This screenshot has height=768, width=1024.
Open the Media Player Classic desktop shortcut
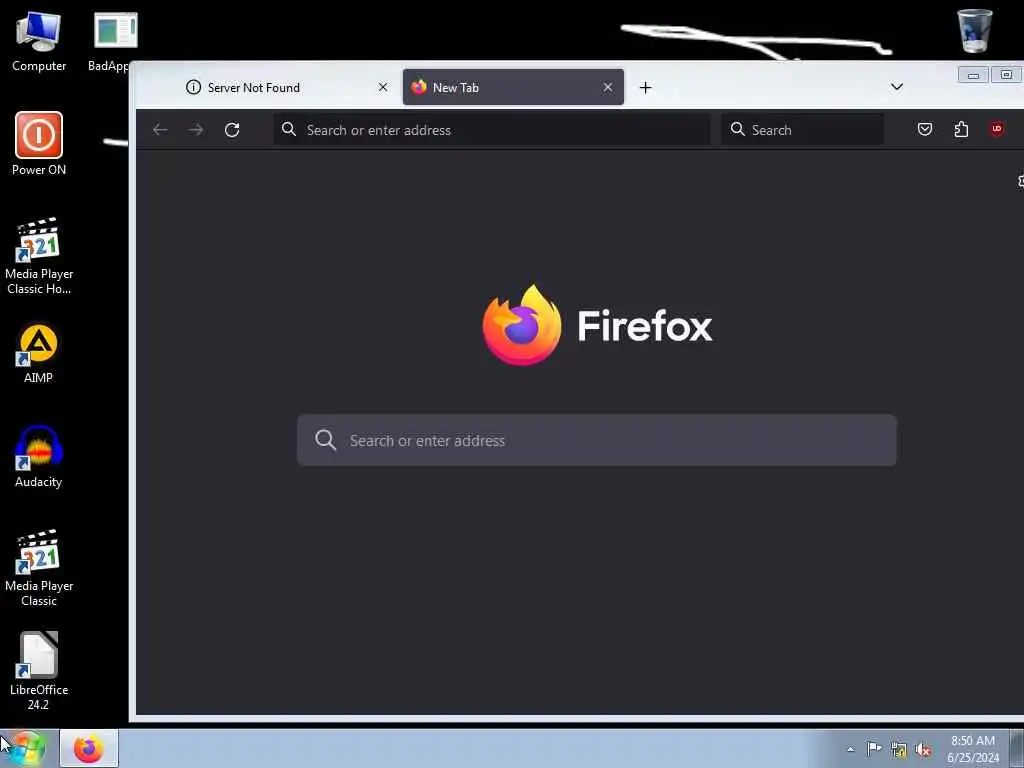click(x=39, y=568)
